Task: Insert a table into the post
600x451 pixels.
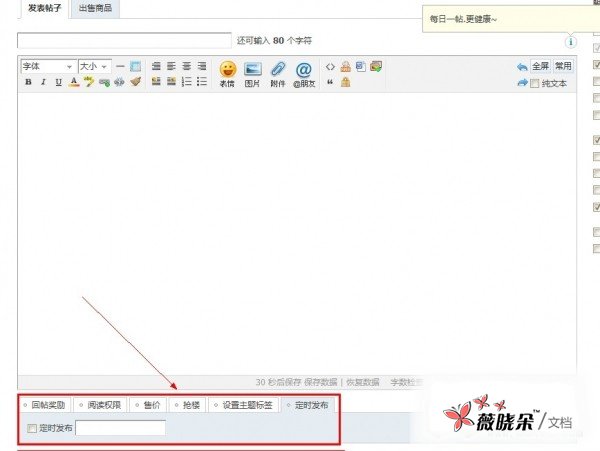Action: pyautogui.click(x=135, y=66)
